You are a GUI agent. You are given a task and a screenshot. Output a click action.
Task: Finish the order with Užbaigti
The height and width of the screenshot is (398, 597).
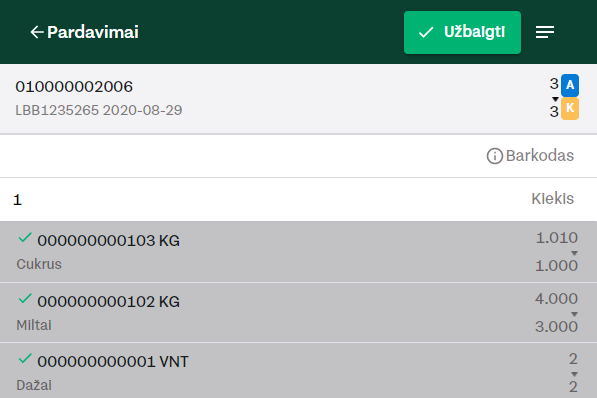pos(462,32)
